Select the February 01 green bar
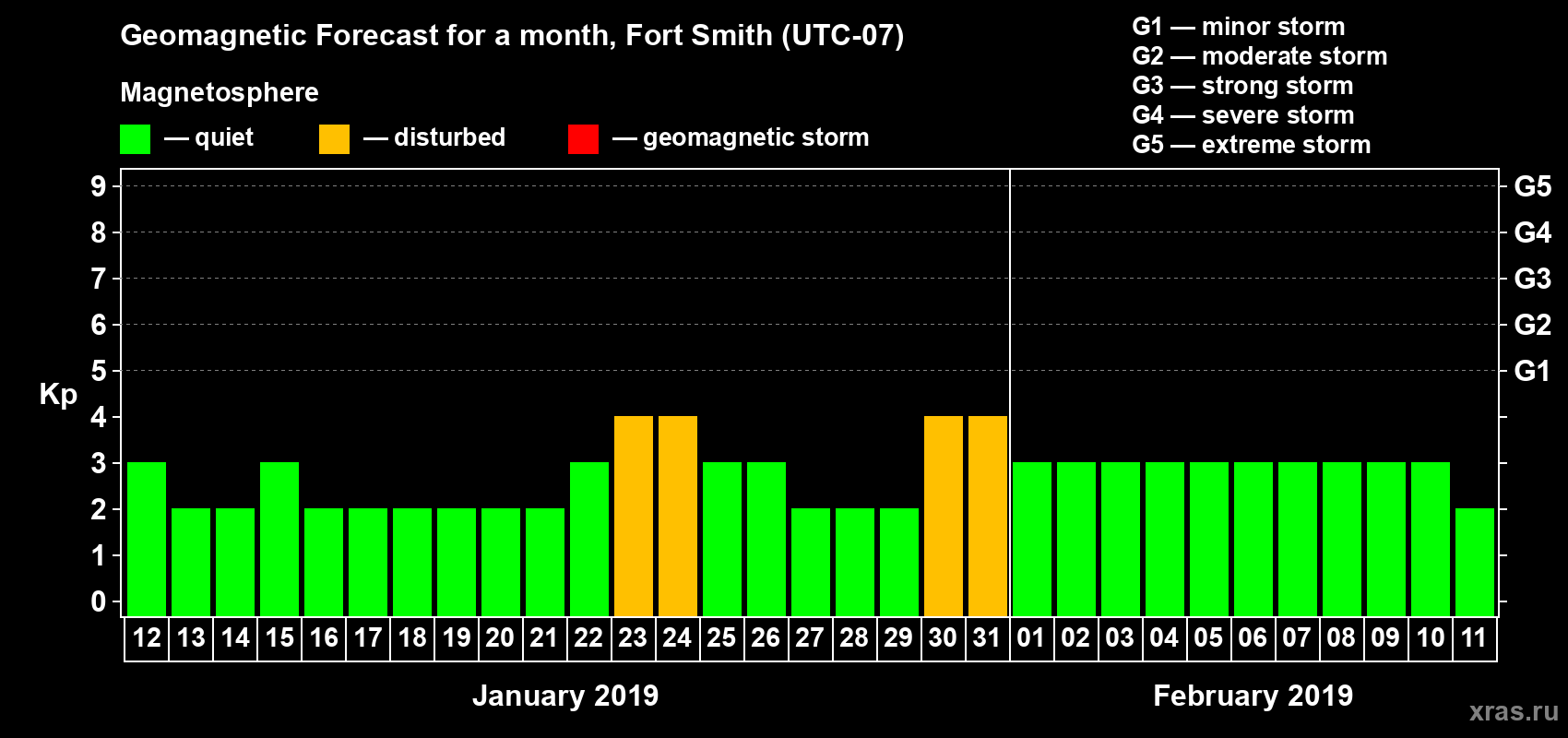The height and width of the screenshot is (738, 1568). [x=1032, y=539]
